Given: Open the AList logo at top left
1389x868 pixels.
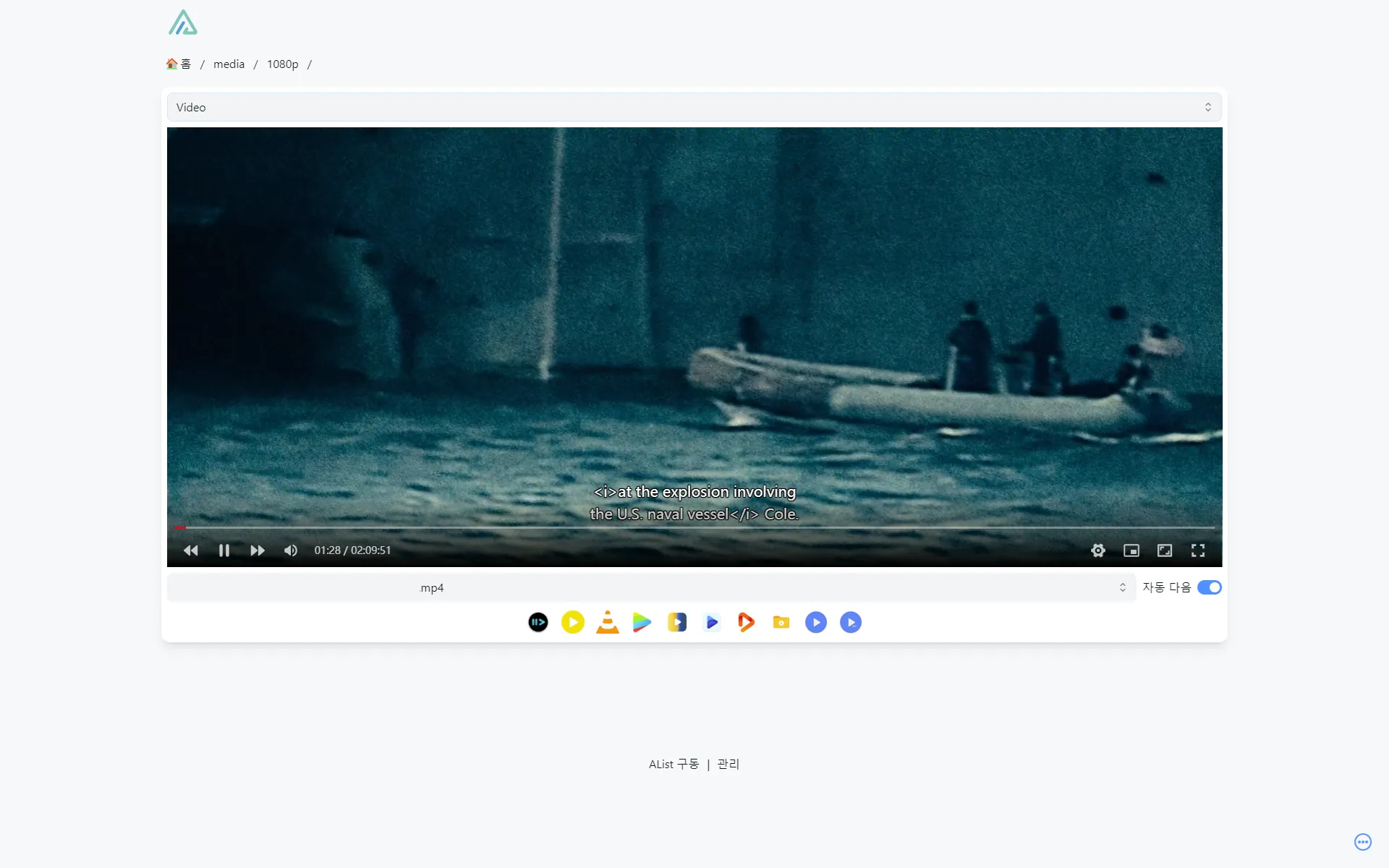Looking at the screenshot, I should (x=183, y=22).
